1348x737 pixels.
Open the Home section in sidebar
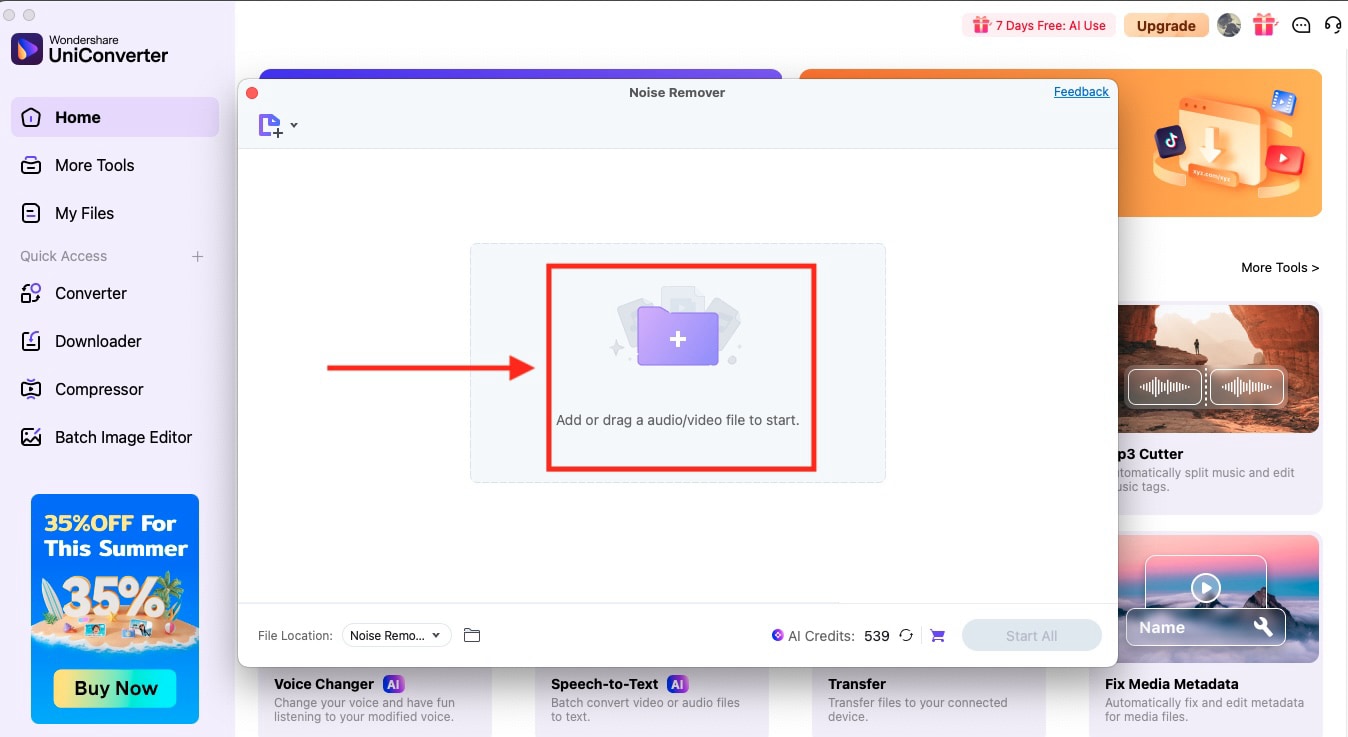(x=114, y=117)
